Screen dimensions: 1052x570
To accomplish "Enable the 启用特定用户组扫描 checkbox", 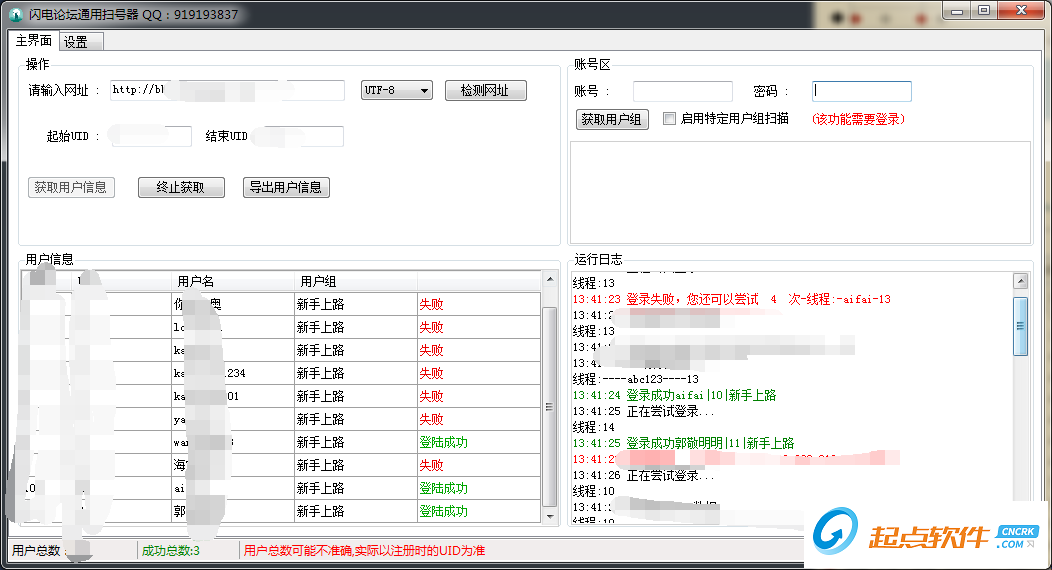I will 670,118.
